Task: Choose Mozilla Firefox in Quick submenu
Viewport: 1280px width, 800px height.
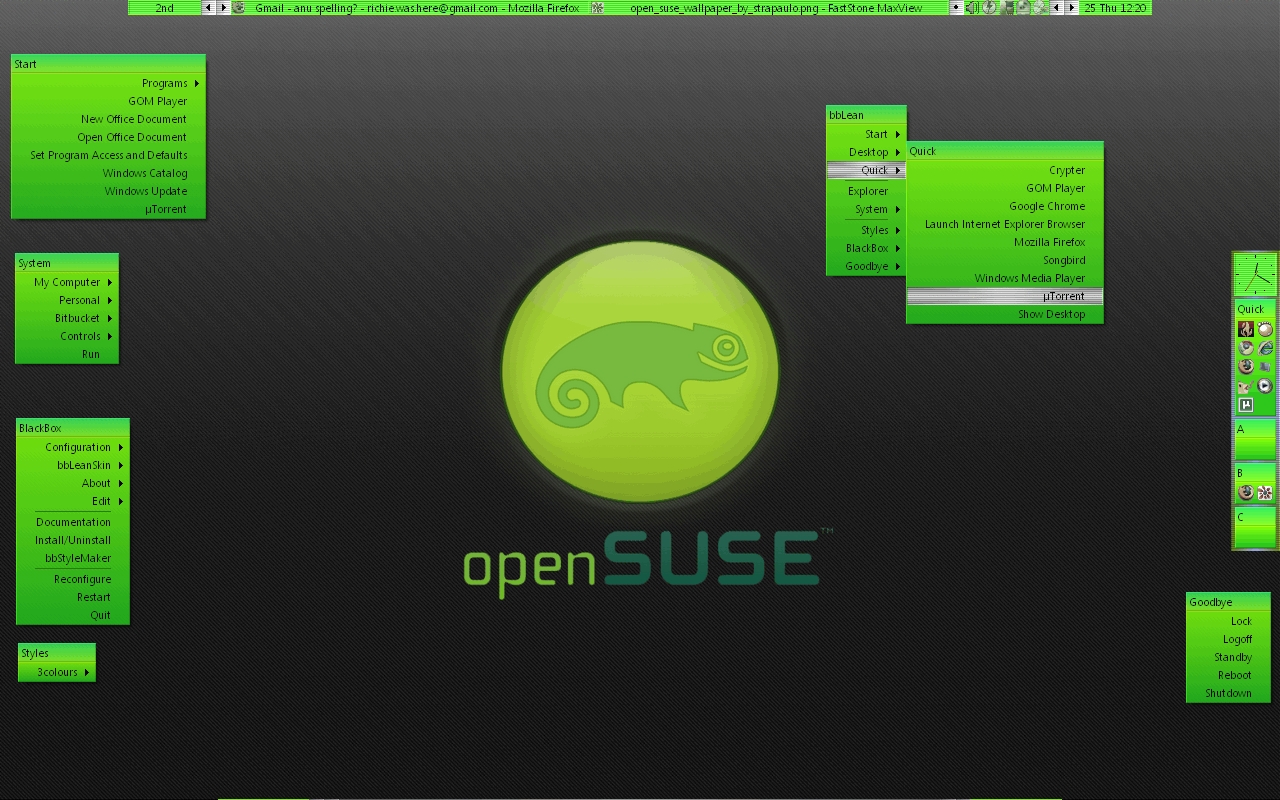Action: coord(1005,242)
